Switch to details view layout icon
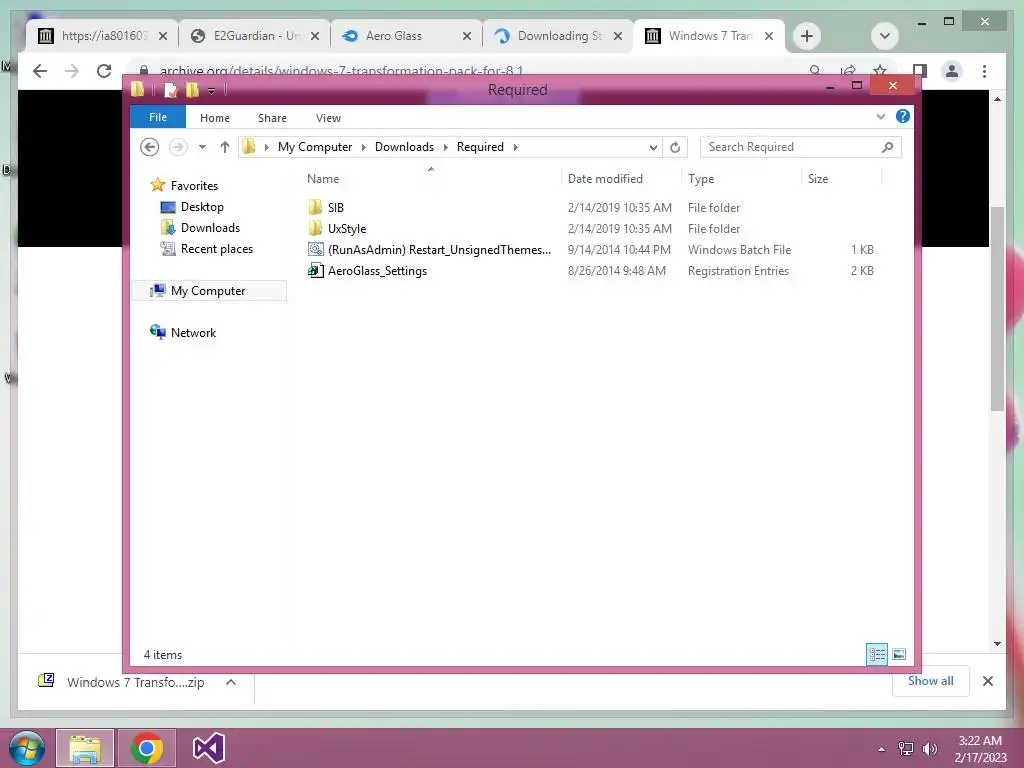This screenshot has height=768, width=1024. click(877, 654)
